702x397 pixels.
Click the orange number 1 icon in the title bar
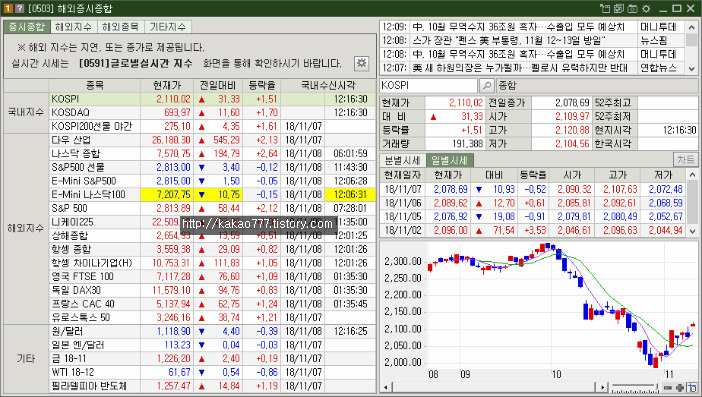(8, 9)
